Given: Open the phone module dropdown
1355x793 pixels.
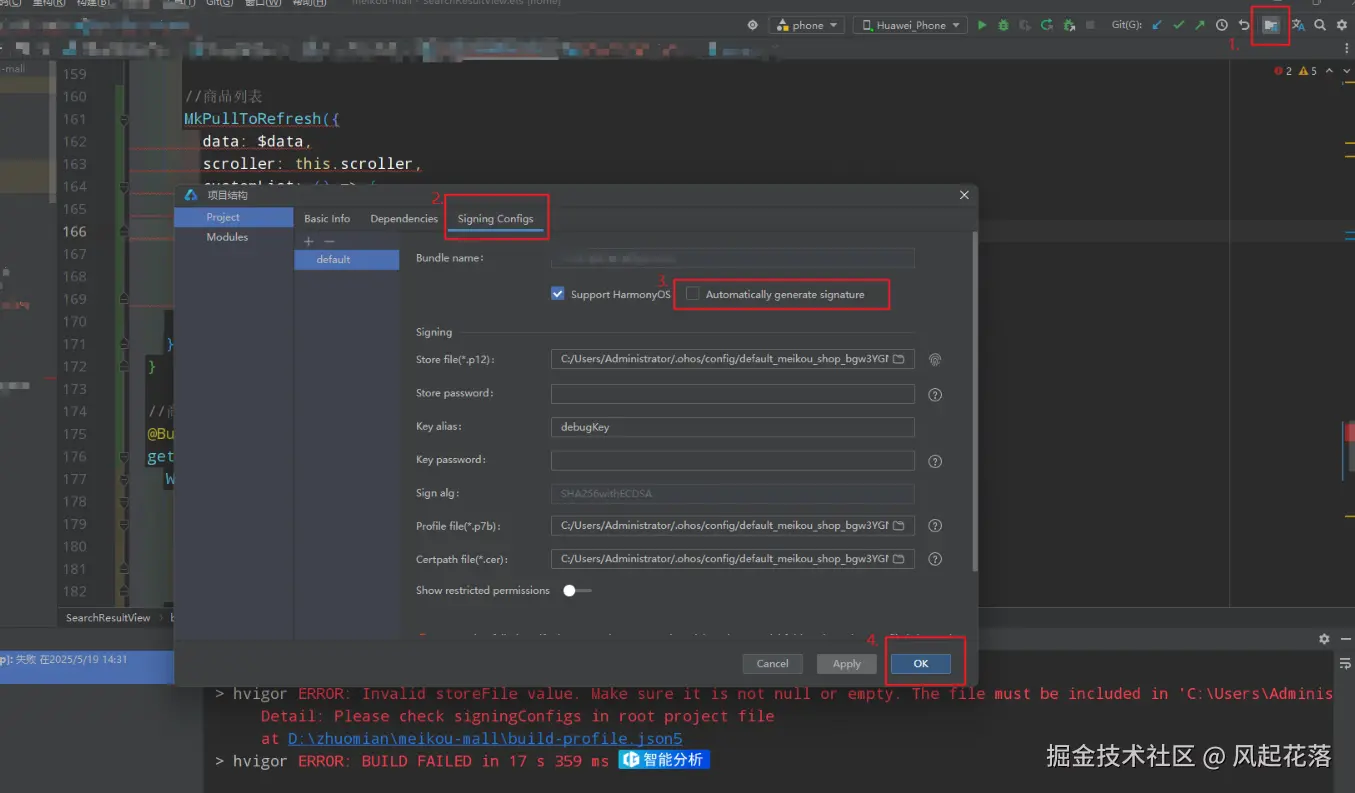Looking at the screenshot, I should [807, 25].
